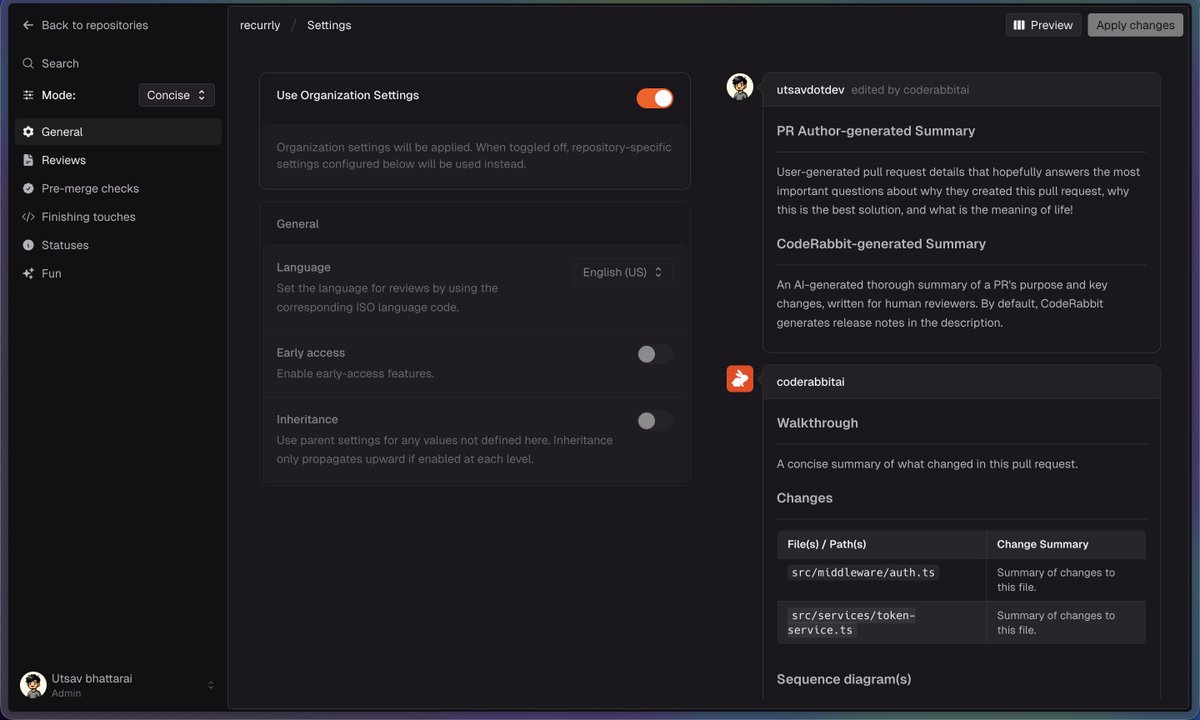This screenshot has width=1200, height=720.
Task: Click the utsavdotdev username in preview
Action: click(x=810, y=90)
